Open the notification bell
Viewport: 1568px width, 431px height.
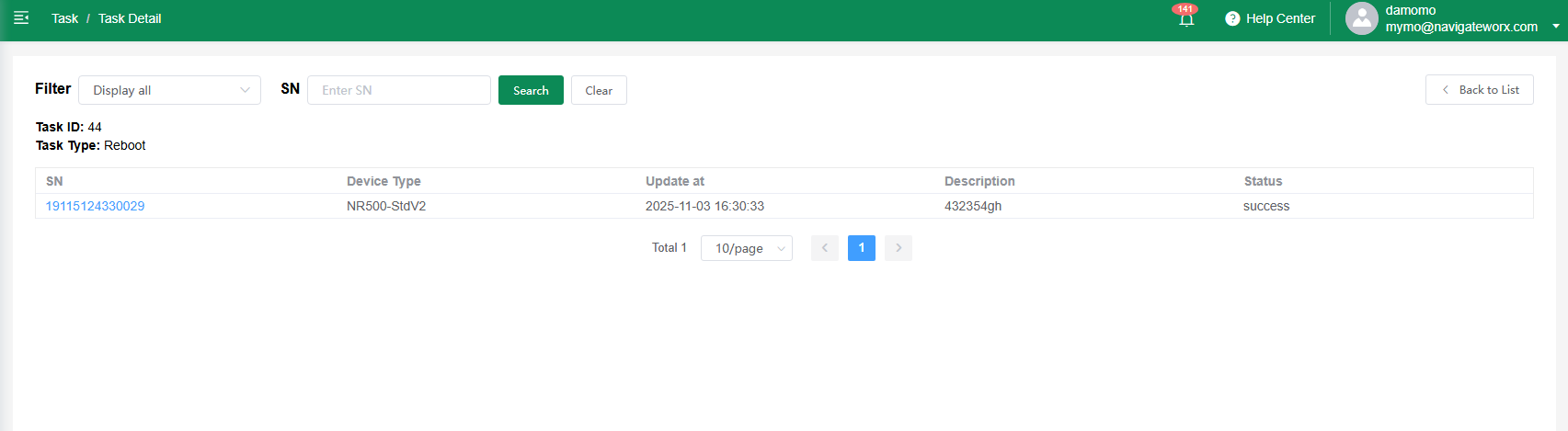pyautogui.click(x=1186, y=19)
